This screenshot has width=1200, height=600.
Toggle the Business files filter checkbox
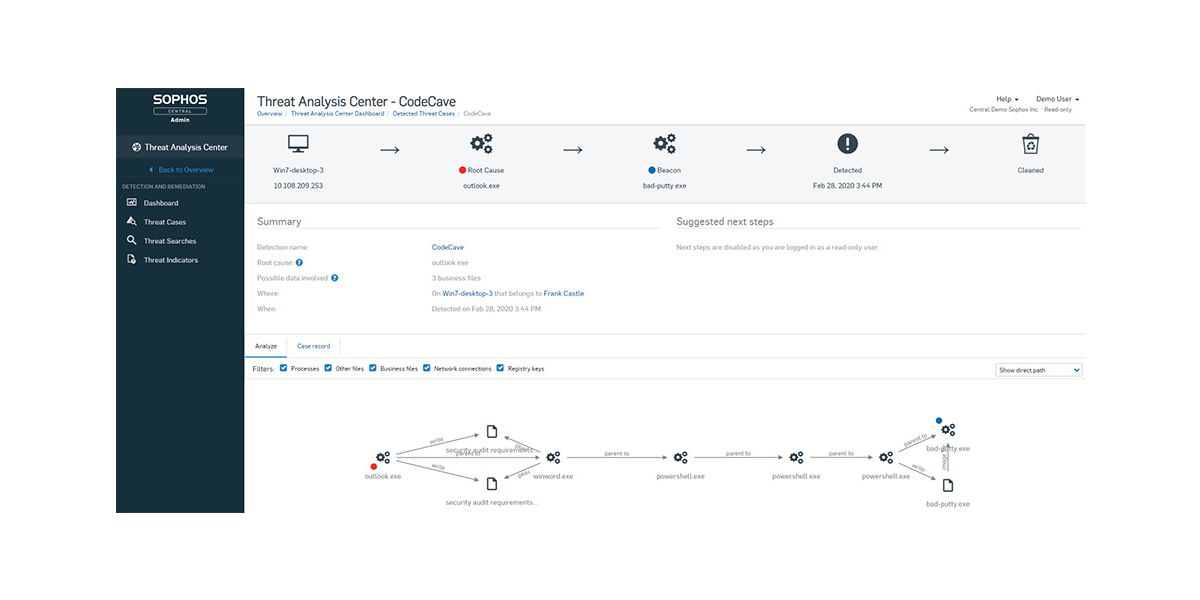click(373, 368)
